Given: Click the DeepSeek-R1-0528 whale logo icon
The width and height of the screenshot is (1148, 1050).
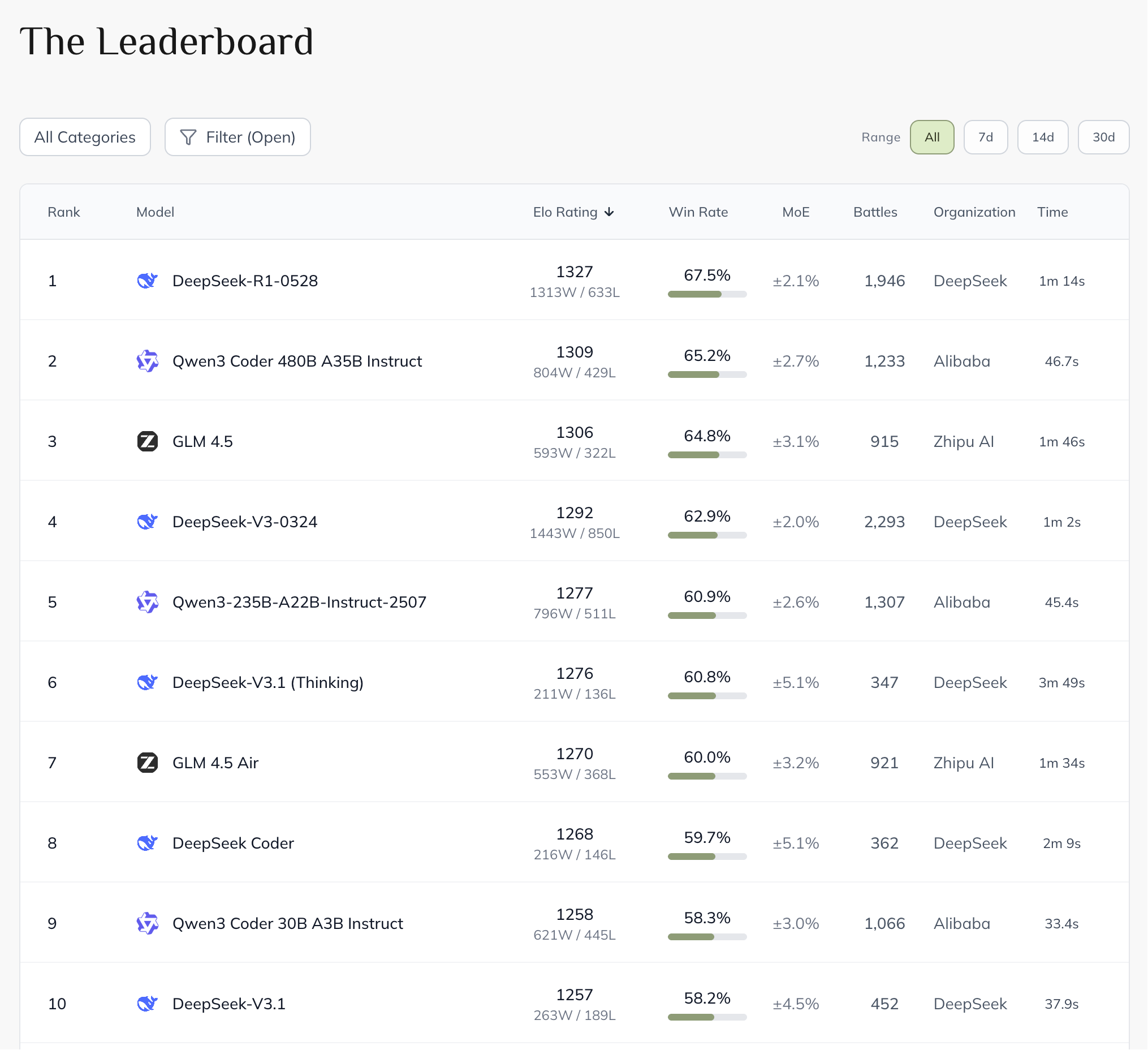Looking at the screenshot, I should [x=147, y=281].
